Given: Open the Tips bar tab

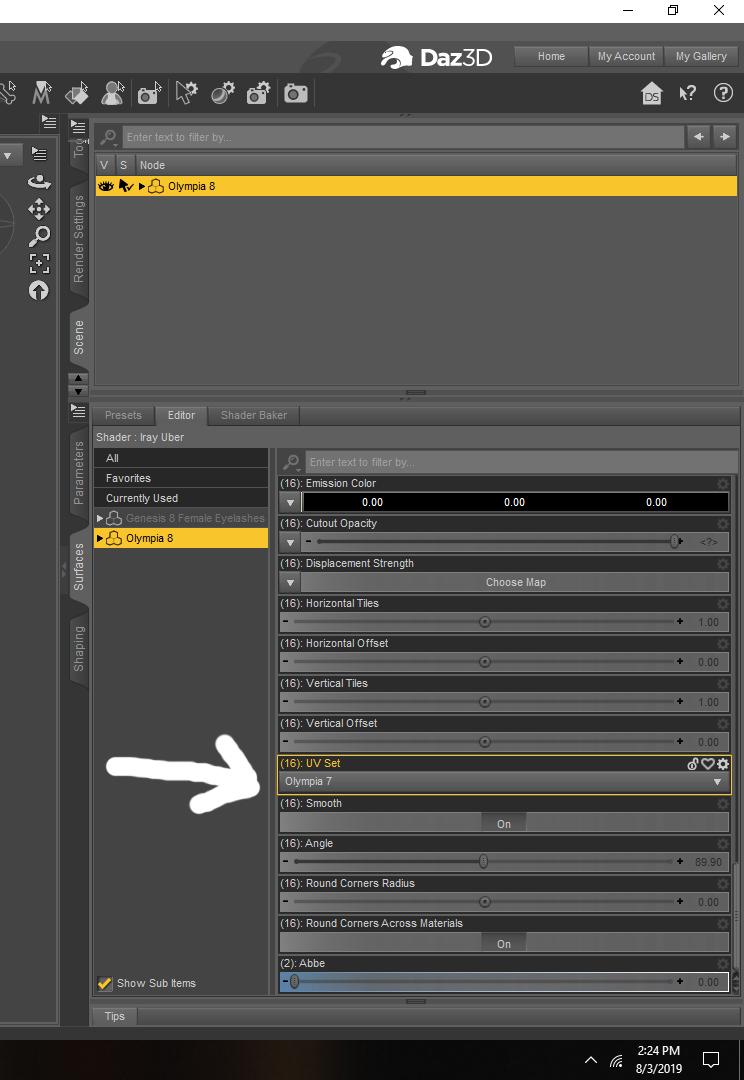Looking at the screenshot, I should pyautogui.click(x=114, y=1016).
